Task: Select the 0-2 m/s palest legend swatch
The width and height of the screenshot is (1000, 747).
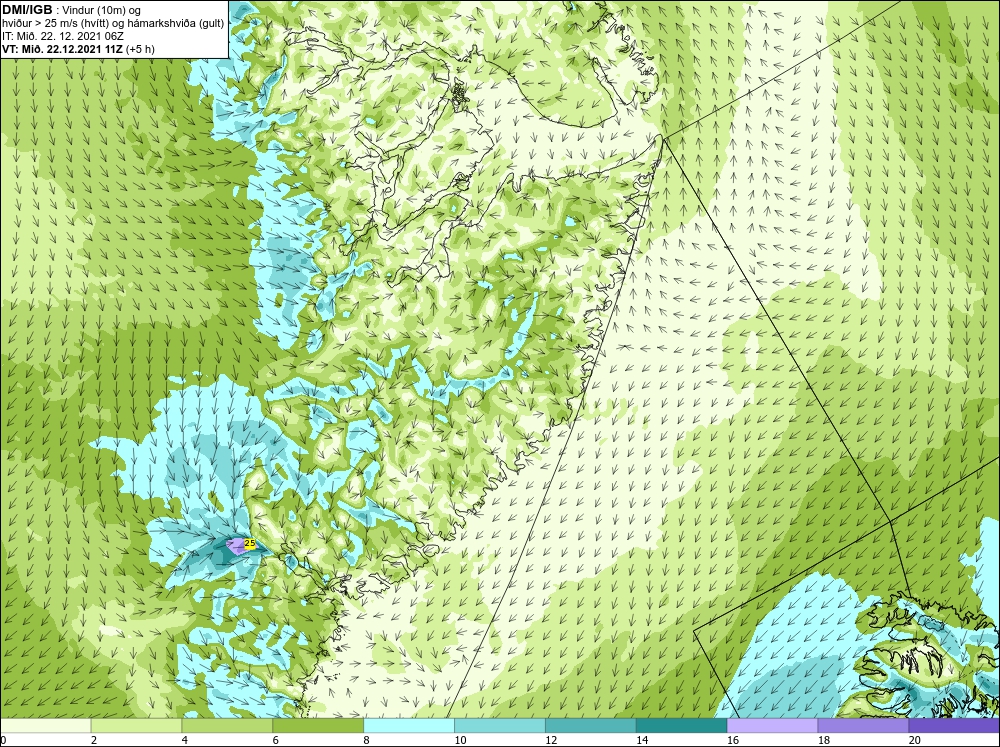Action: click(x=45, y=726)
